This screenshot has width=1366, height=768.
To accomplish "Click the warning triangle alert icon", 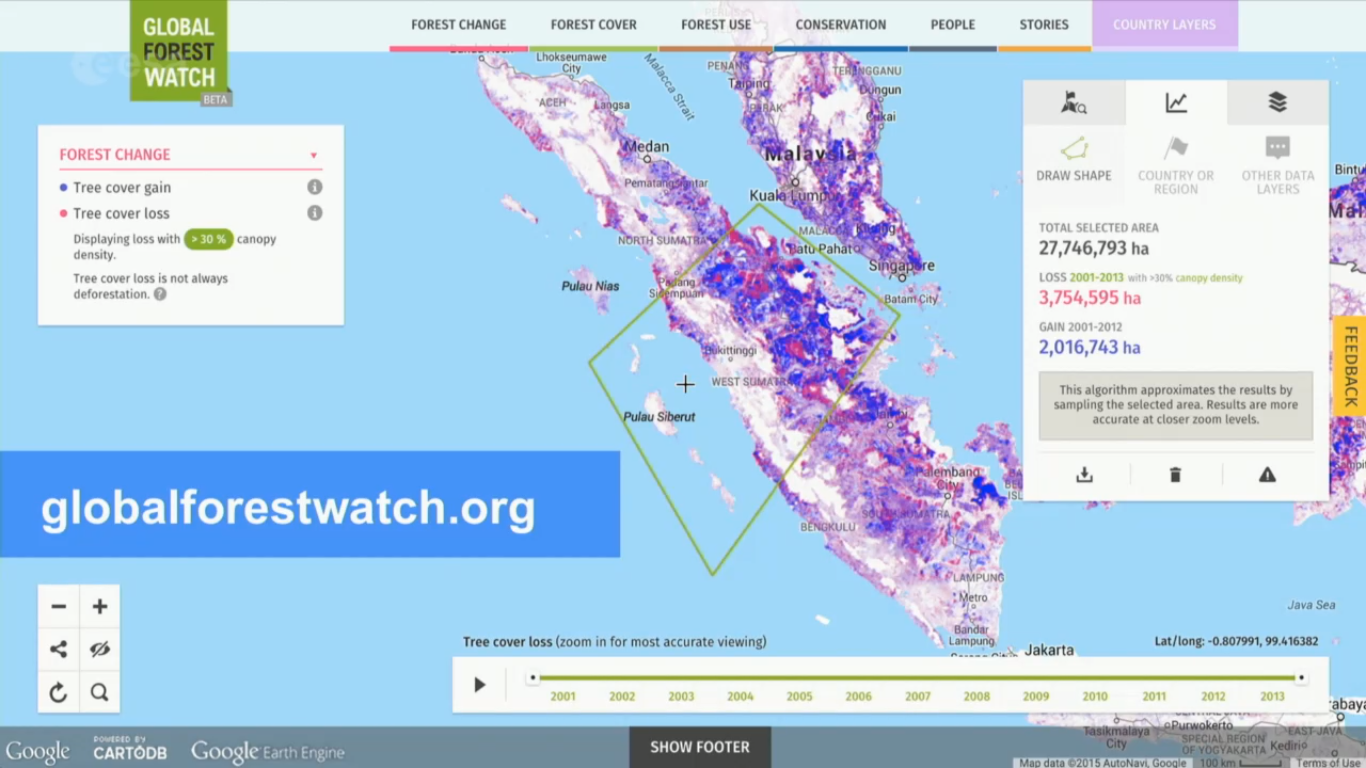I will click(1267, 475).
